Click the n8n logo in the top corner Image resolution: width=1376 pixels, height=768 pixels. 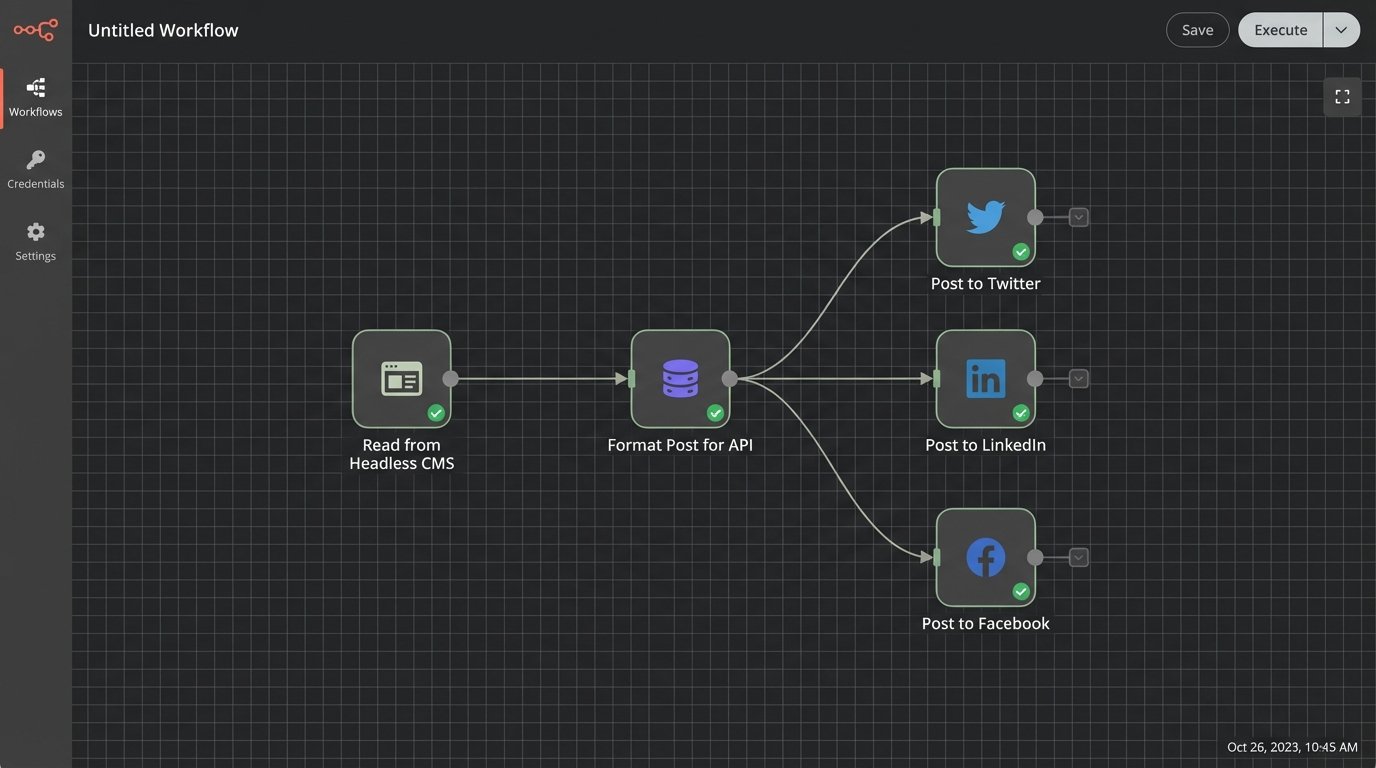click(x=35, y=29)
